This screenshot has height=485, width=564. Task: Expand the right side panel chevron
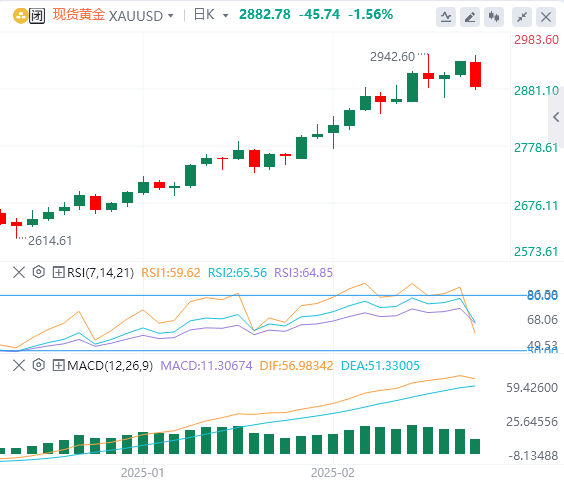[x=556, y=117]
